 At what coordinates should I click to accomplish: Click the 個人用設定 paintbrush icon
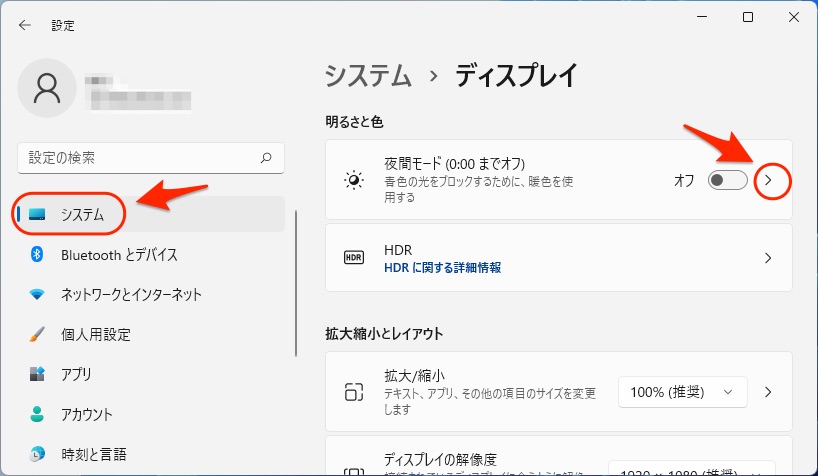(37, 334)
